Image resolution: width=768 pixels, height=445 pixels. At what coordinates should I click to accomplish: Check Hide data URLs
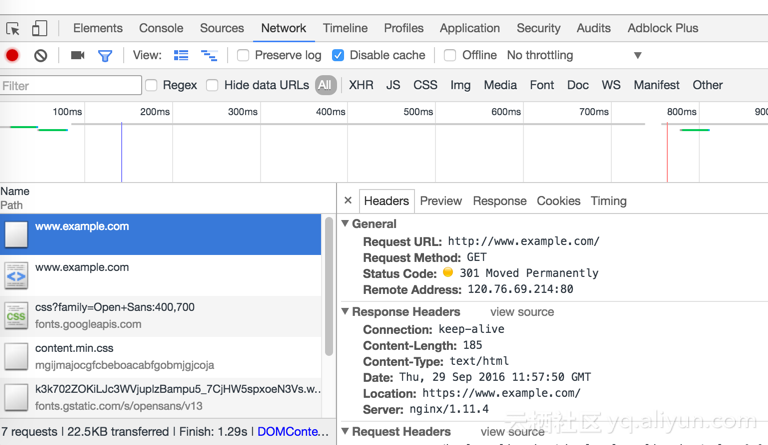tap(212, 85)
